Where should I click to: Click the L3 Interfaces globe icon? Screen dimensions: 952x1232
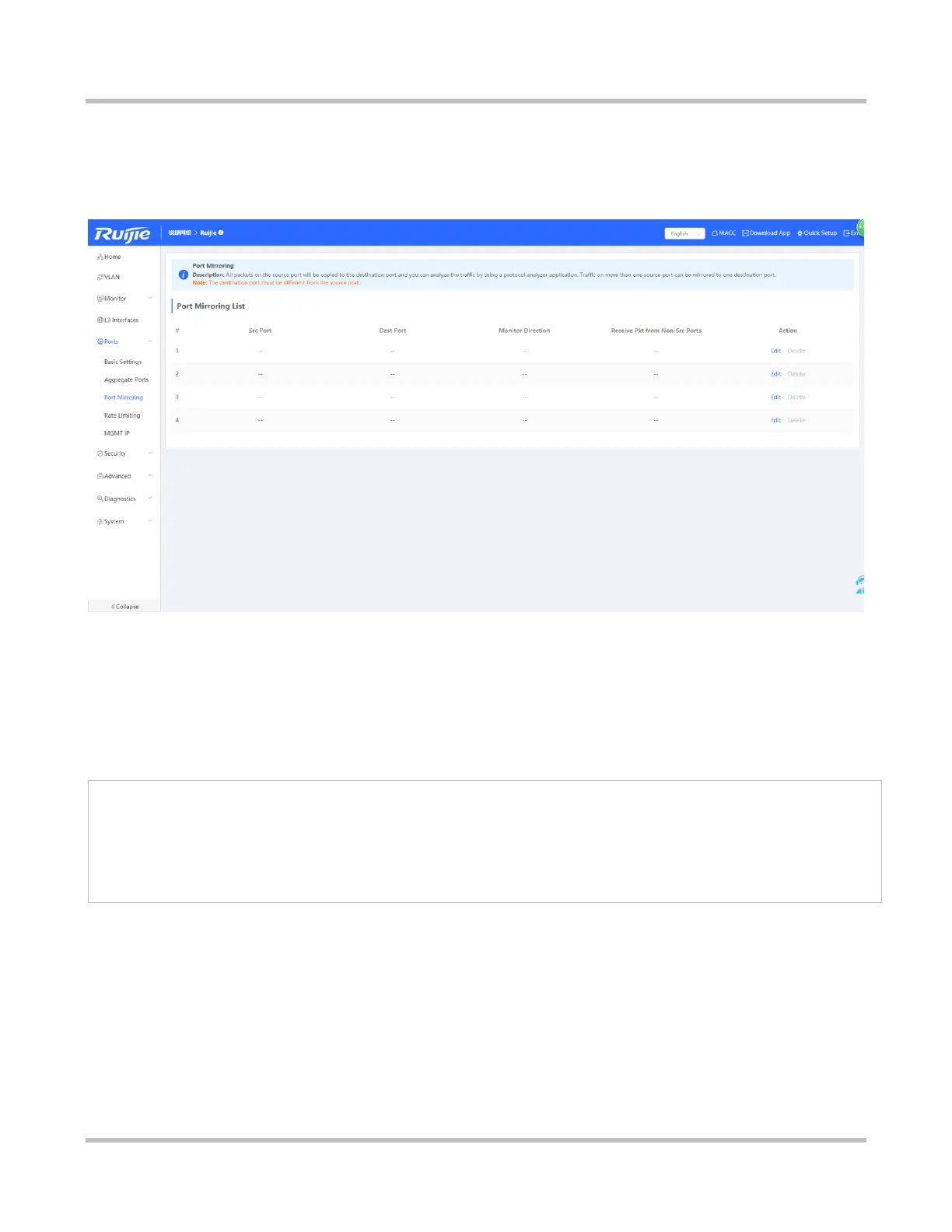click(x=100, y=320)
